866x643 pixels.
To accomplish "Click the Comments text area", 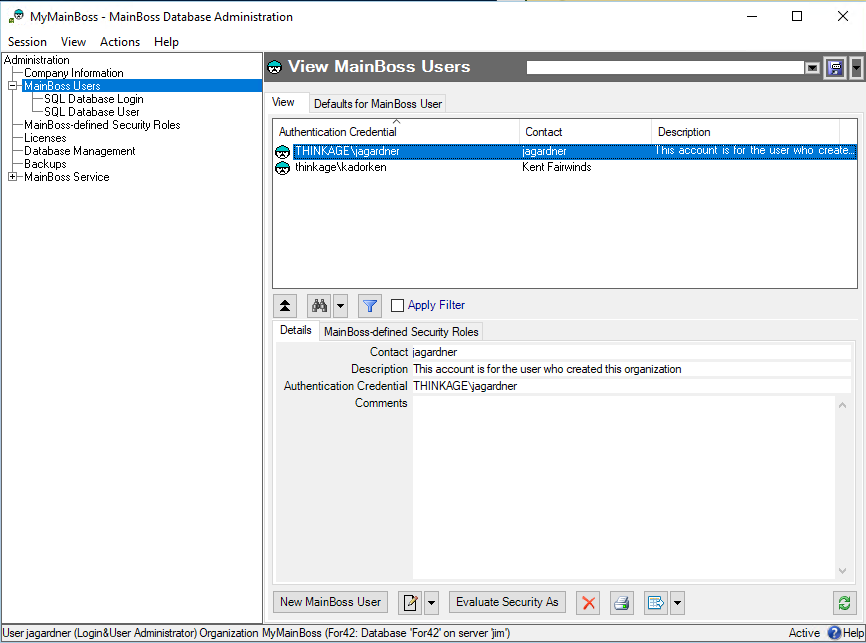I will pos(624,487).
